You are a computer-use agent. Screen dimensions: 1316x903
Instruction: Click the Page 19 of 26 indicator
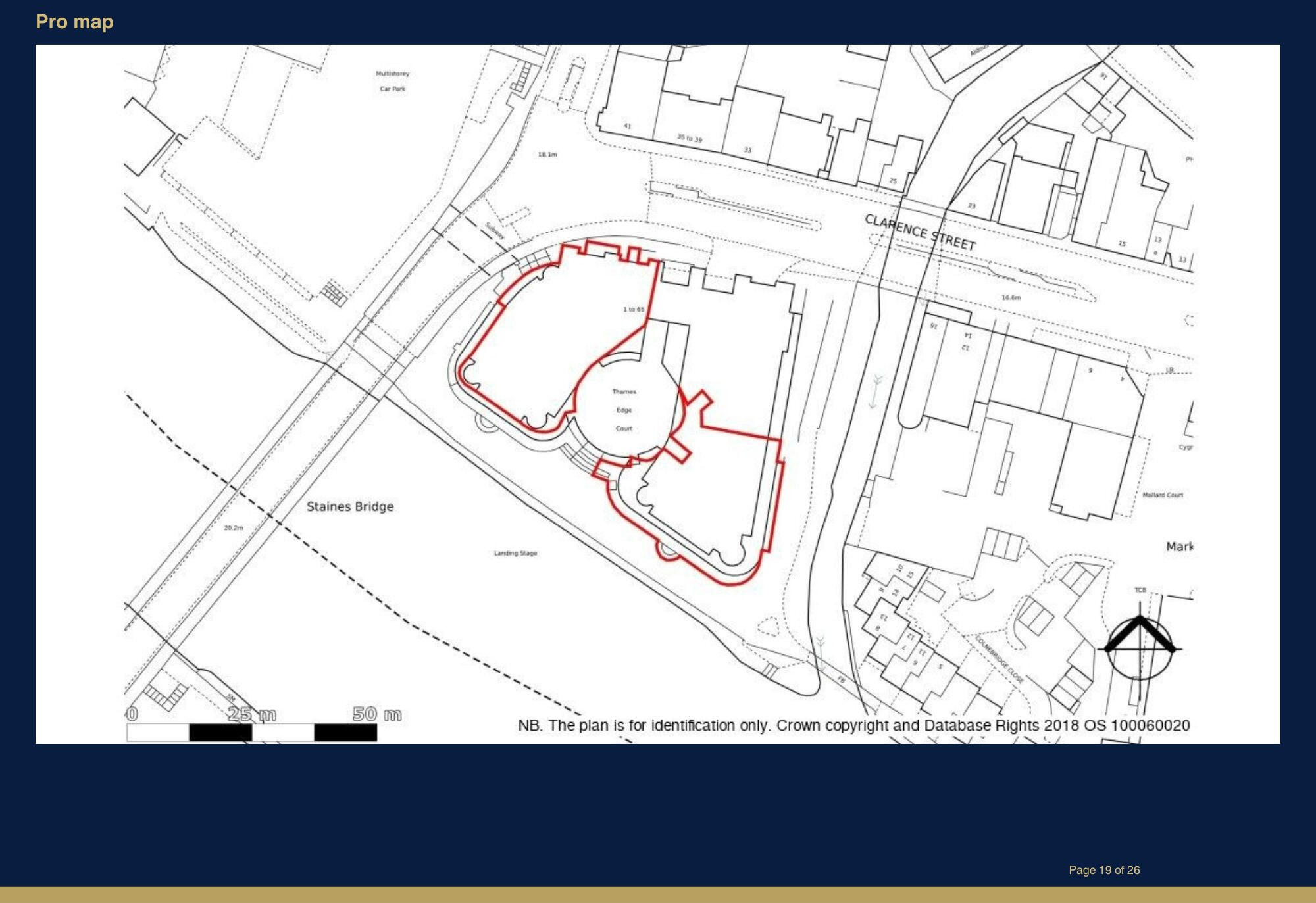tap(1103, 870)
